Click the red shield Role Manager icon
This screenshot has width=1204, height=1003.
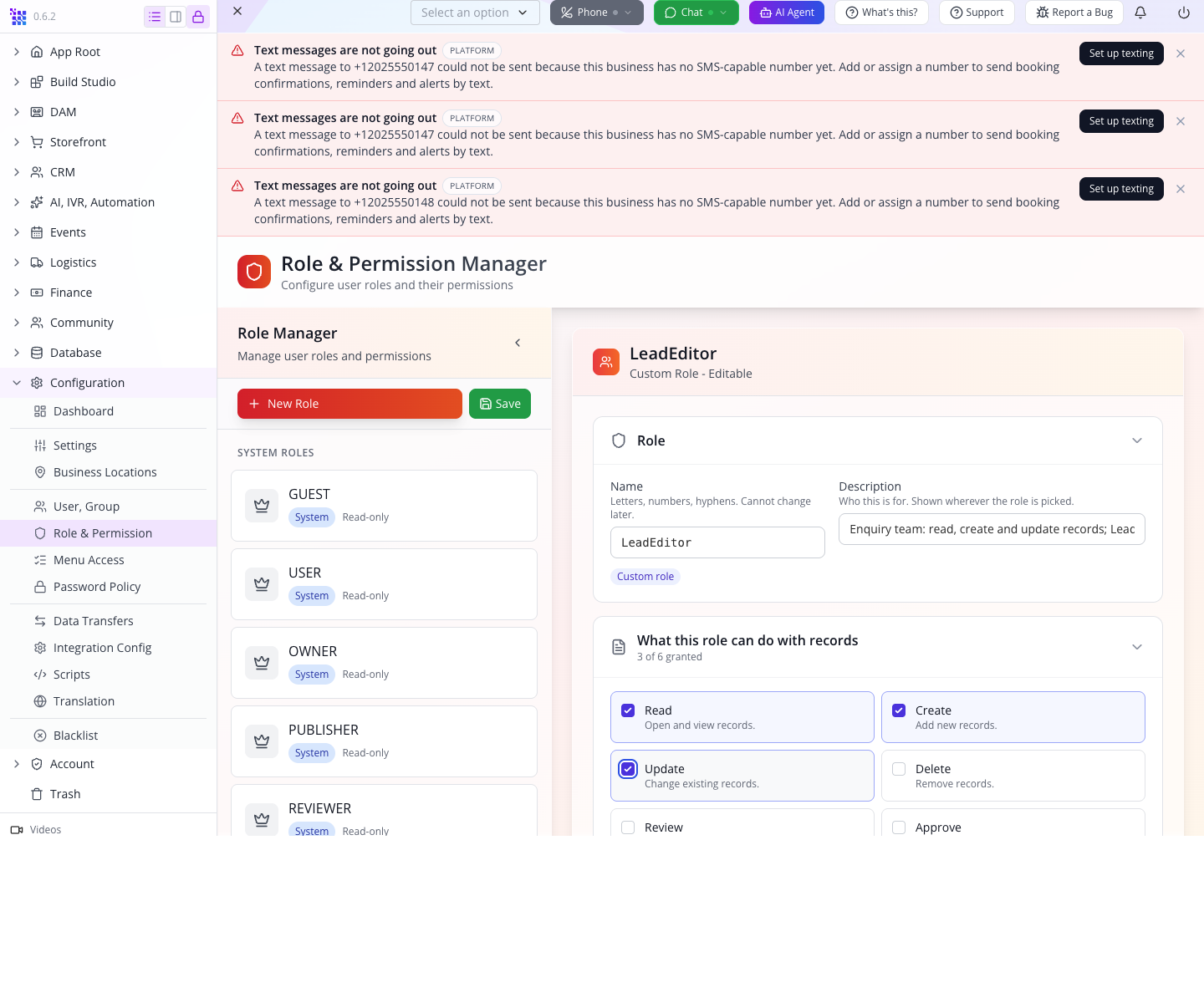pyautogui.click(x=254, y=272)
